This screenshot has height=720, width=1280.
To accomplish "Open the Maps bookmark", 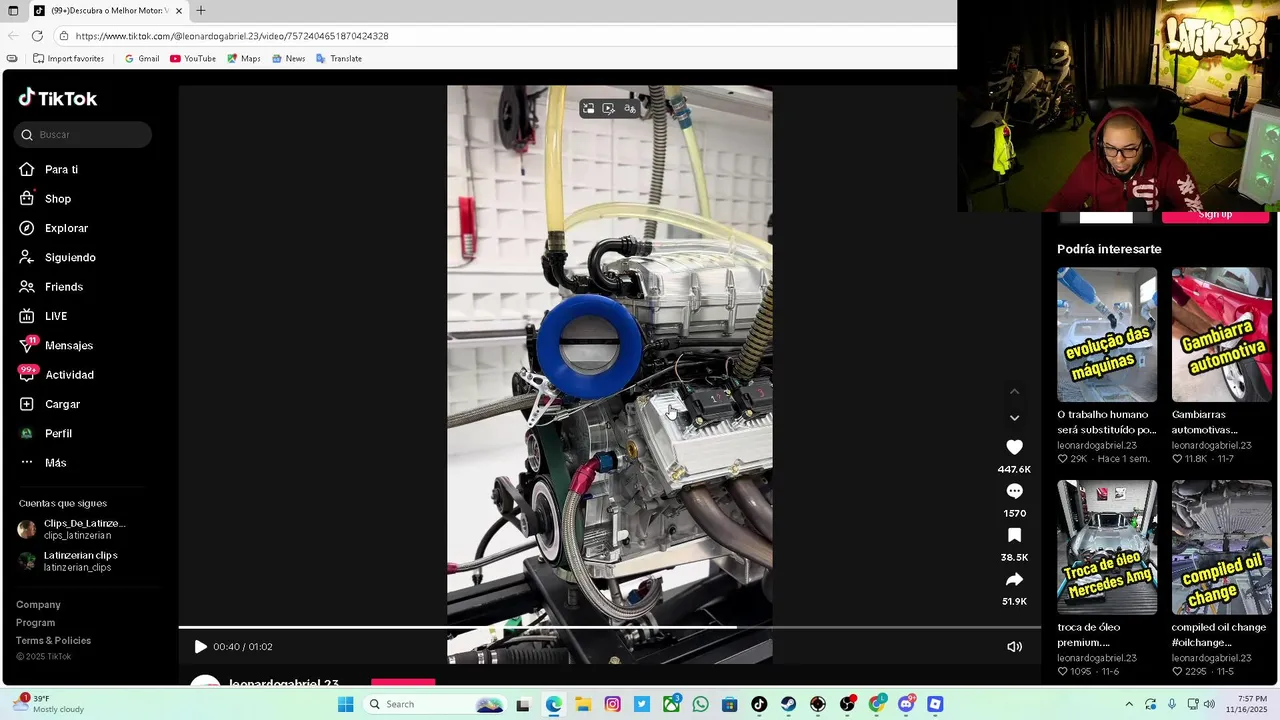I will click(243, 59).
